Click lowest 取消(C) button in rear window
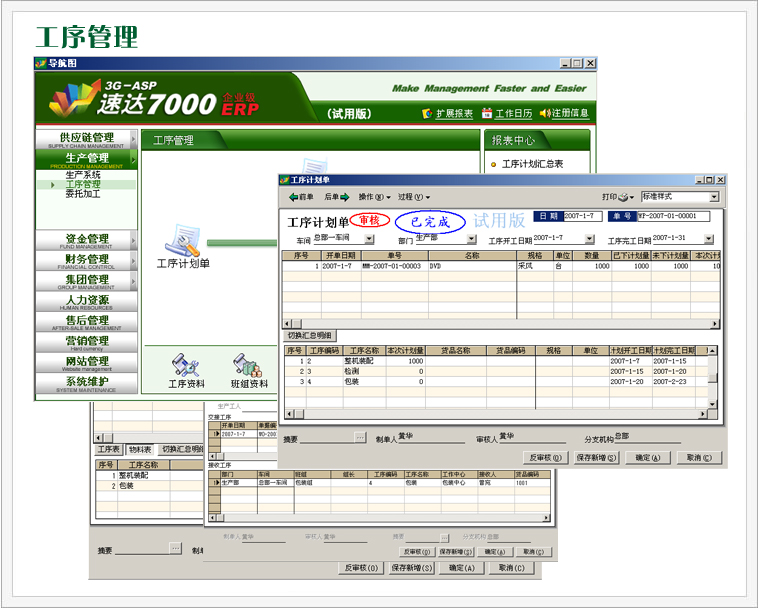The width and height of the screenshot is (758, 608). point(512,568)
